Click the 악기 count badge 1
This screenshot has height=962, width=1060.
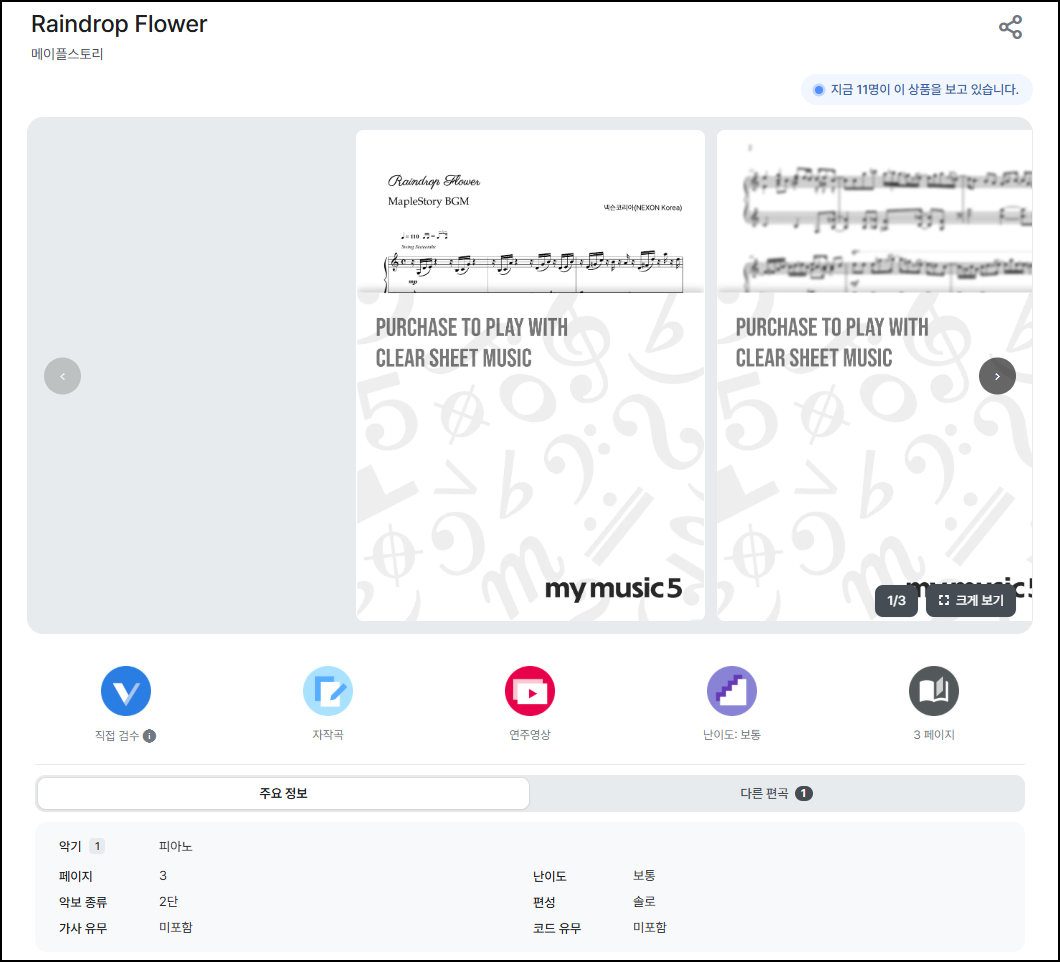coord(97,846)
